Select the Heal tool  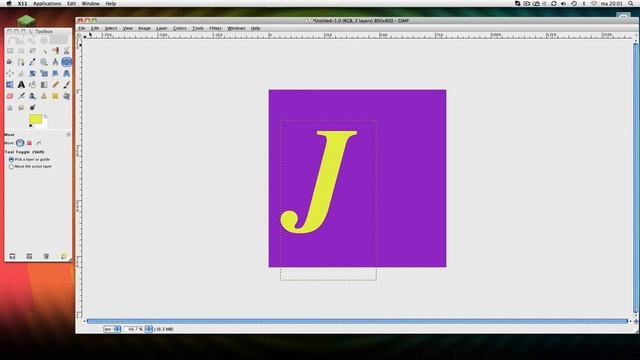pos(55,96)
